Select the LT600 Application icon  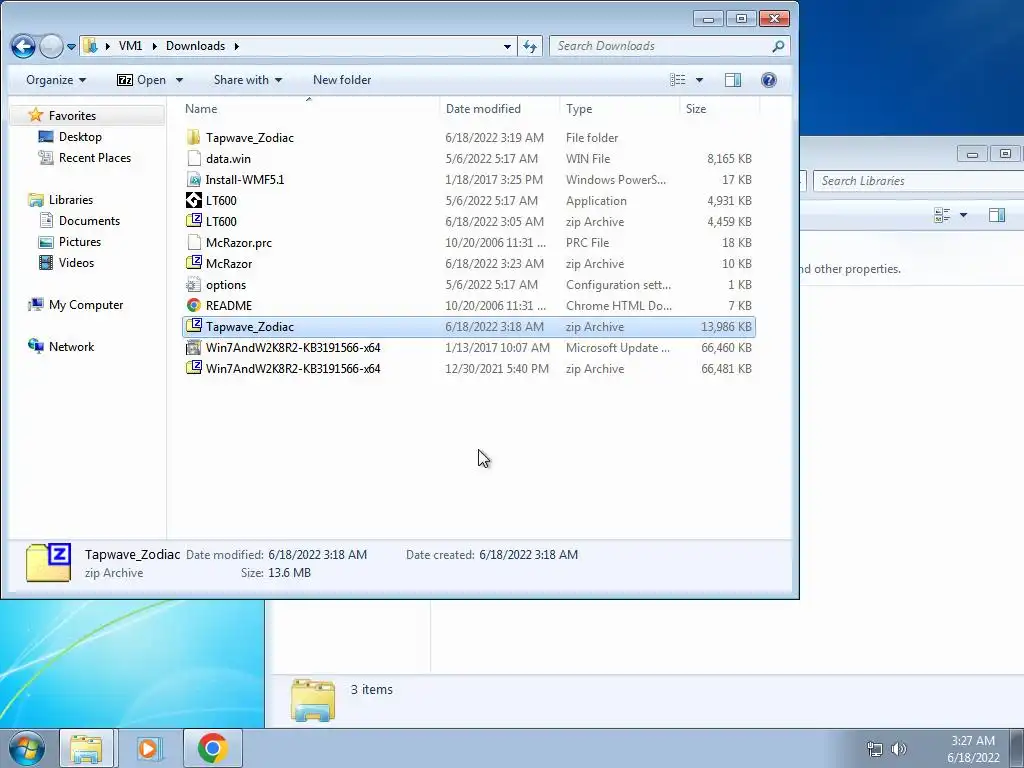click(x=193, y=200)
